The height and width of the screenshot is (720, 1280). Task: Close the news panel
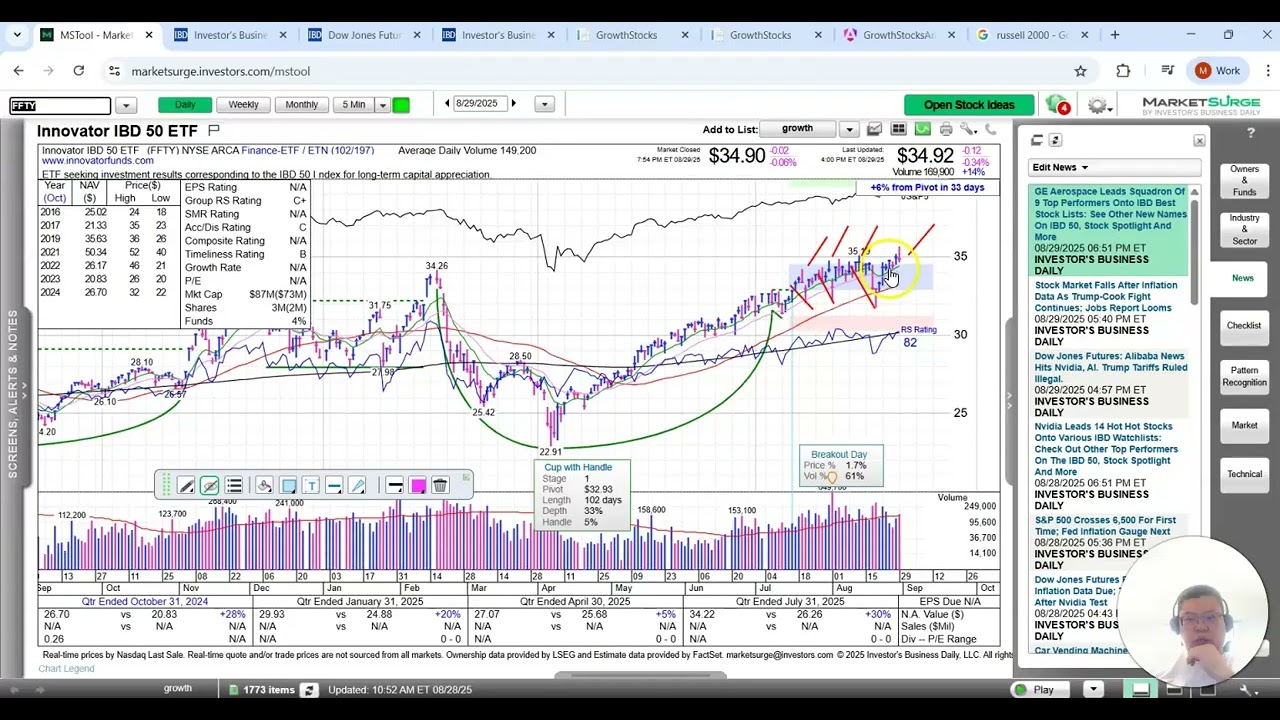(1199, 141)
